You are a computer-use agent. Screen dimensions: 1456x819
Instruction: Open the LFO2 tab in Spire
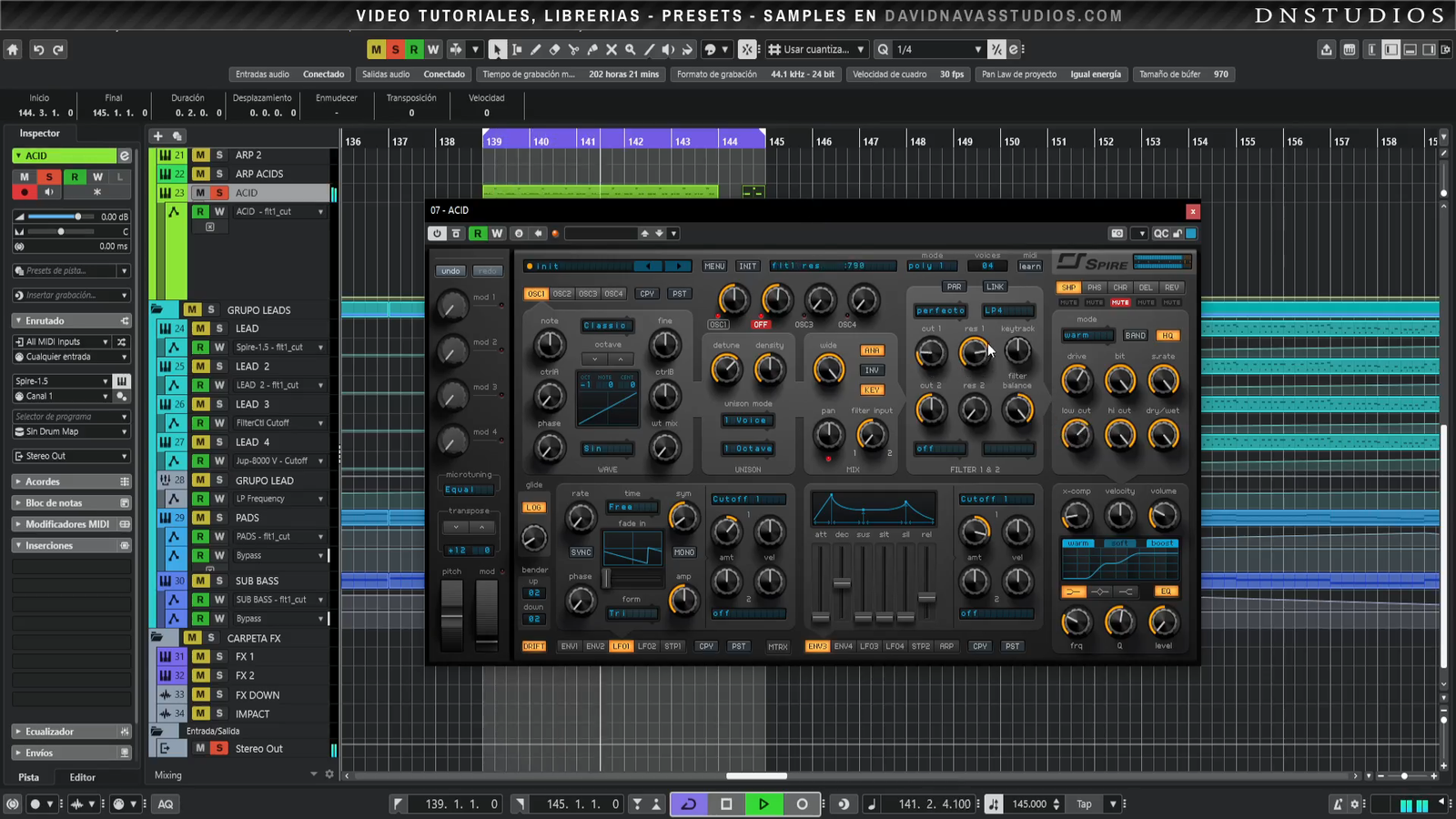[647, 646]
